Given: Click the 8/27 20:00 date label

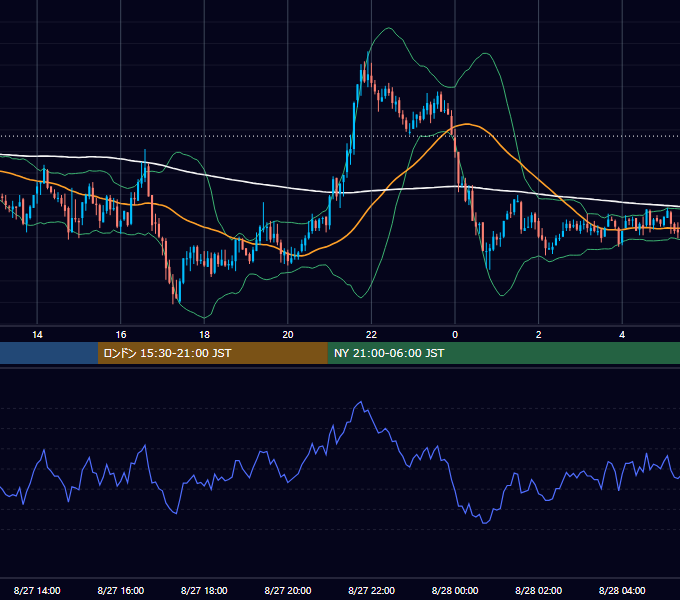Looking at the screenshot, I should pyautogui.click(x=288, y=590).
